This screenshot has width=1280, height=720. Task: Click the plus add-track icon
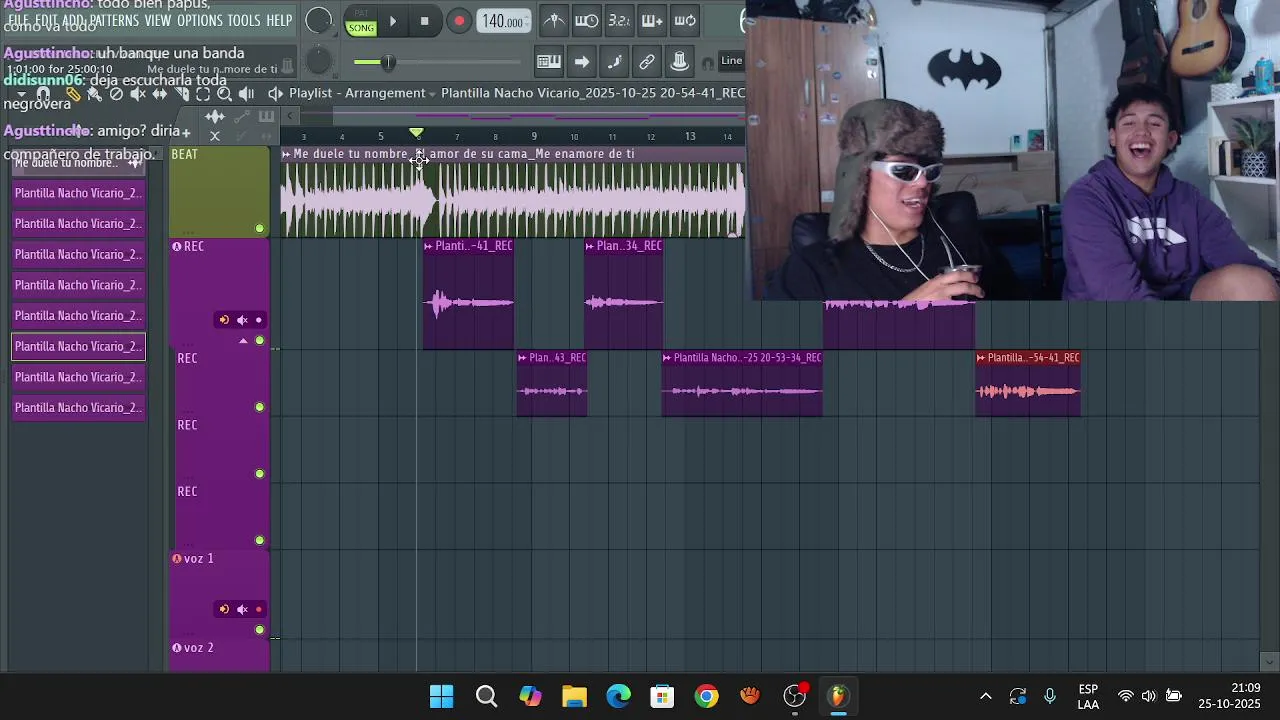pos(186,132)
